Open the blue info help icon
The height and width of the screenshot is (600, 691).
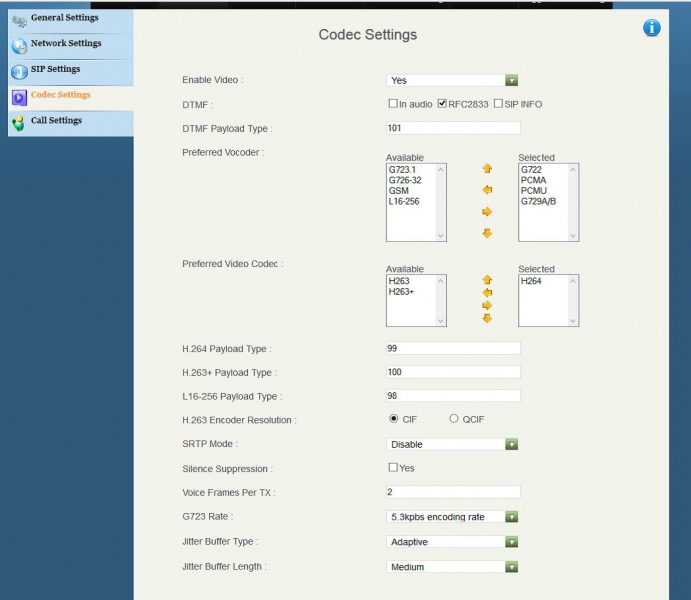(652, 28)
